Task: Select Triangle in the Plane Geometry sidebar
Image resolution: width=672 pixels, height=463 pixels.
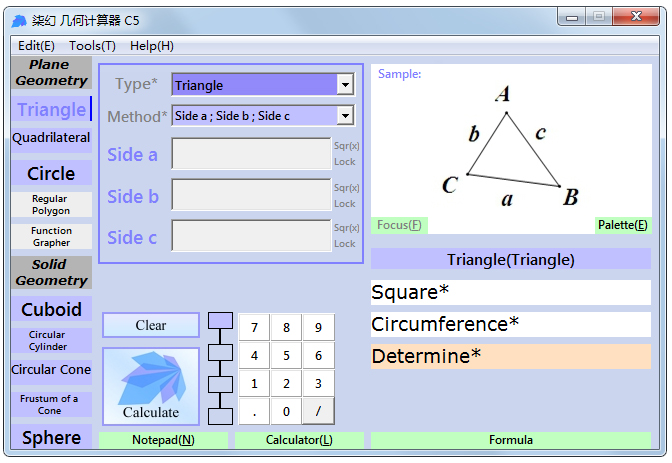Action: 51,109
